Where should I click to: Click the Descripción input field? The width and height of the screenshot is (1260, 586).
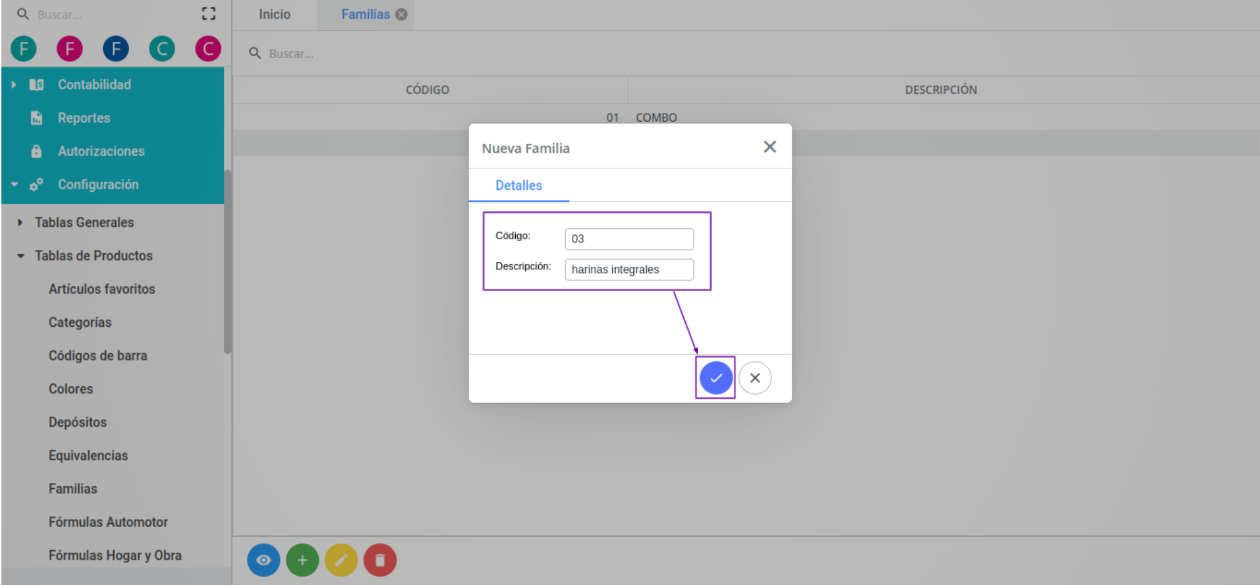[x=629, y=270]
